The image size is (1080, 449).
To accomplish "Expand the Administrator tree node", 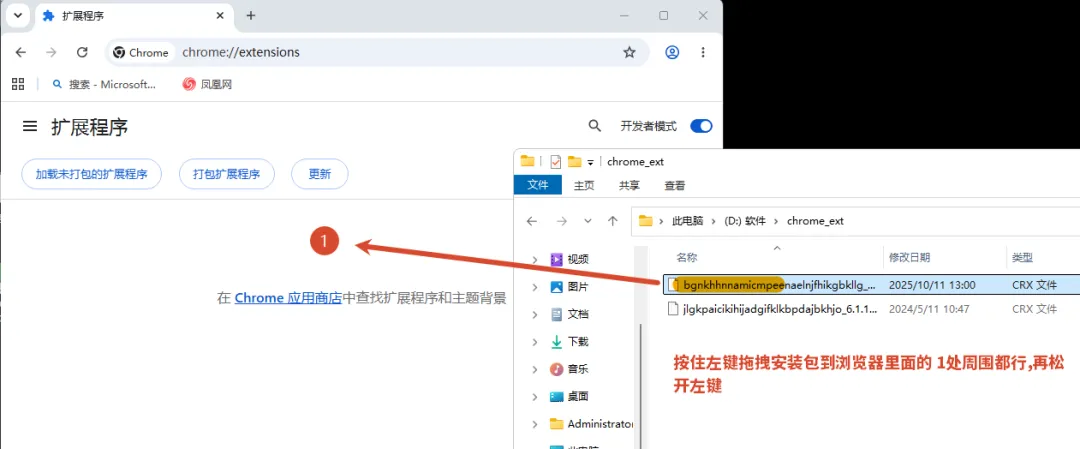I will (534, 424).
